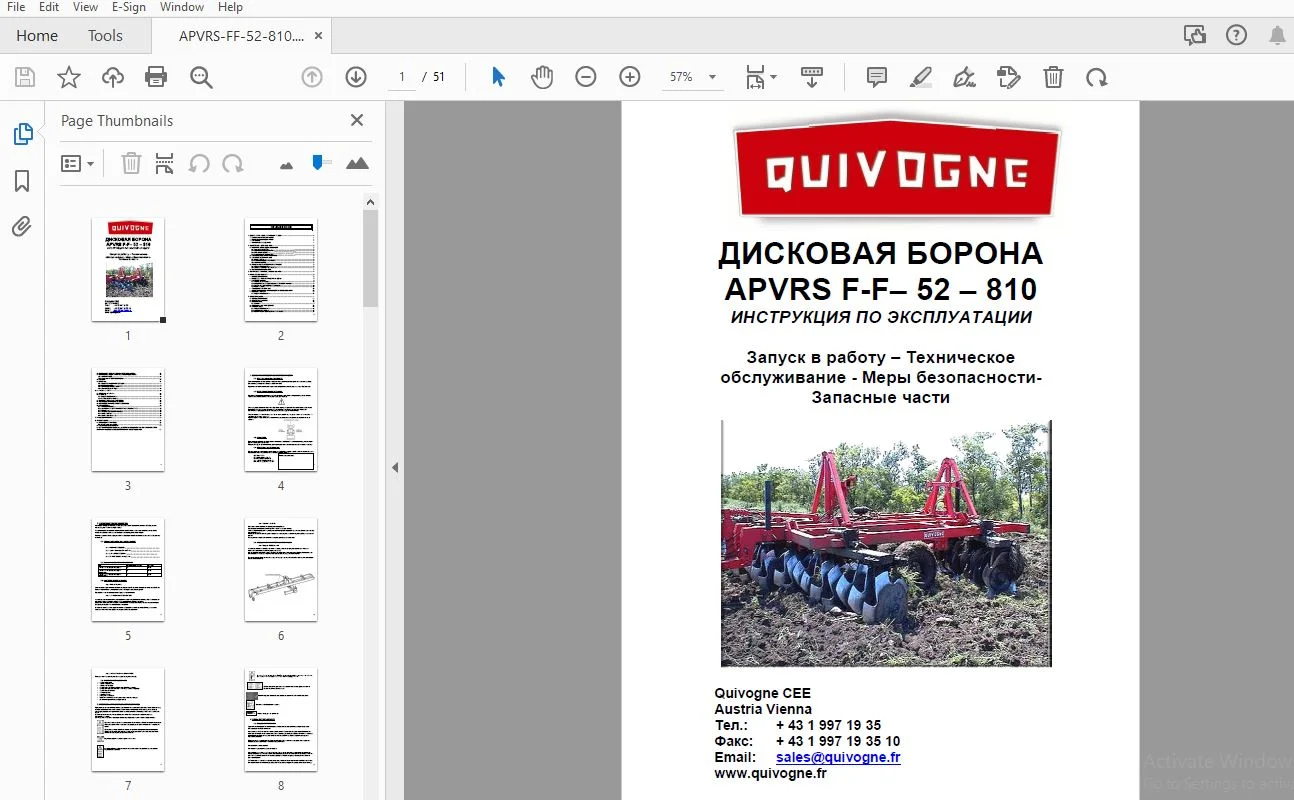Show the Attachments paperclip panel

click(x=22, y=227)
